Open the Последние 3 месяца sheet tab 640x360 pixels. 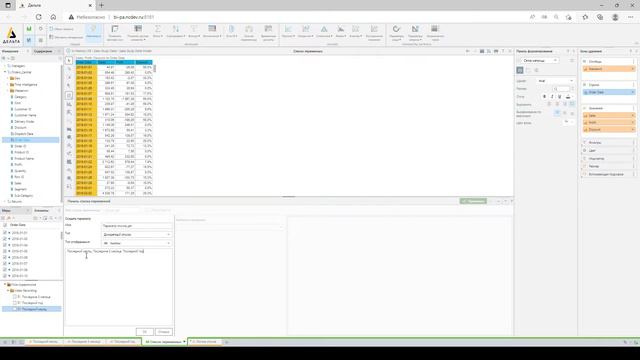pyautogui.click(x=84, y=342)
